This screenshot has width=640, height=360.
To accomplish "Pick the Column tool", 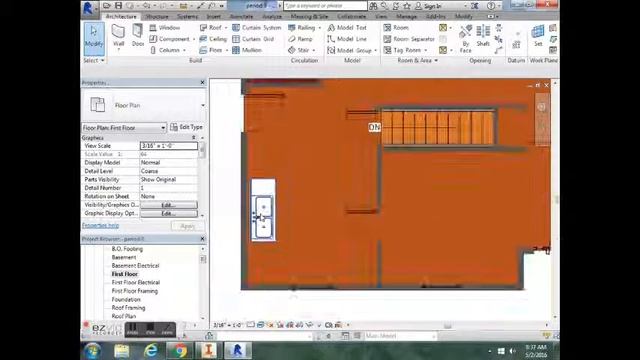I will tap(165, 50).
